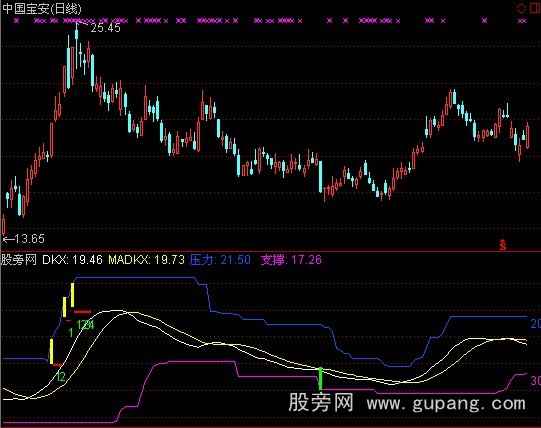Click the 压力: 21.50 pressure value
The height and width of the screenshot is (428, 541).
click(220, 260)
